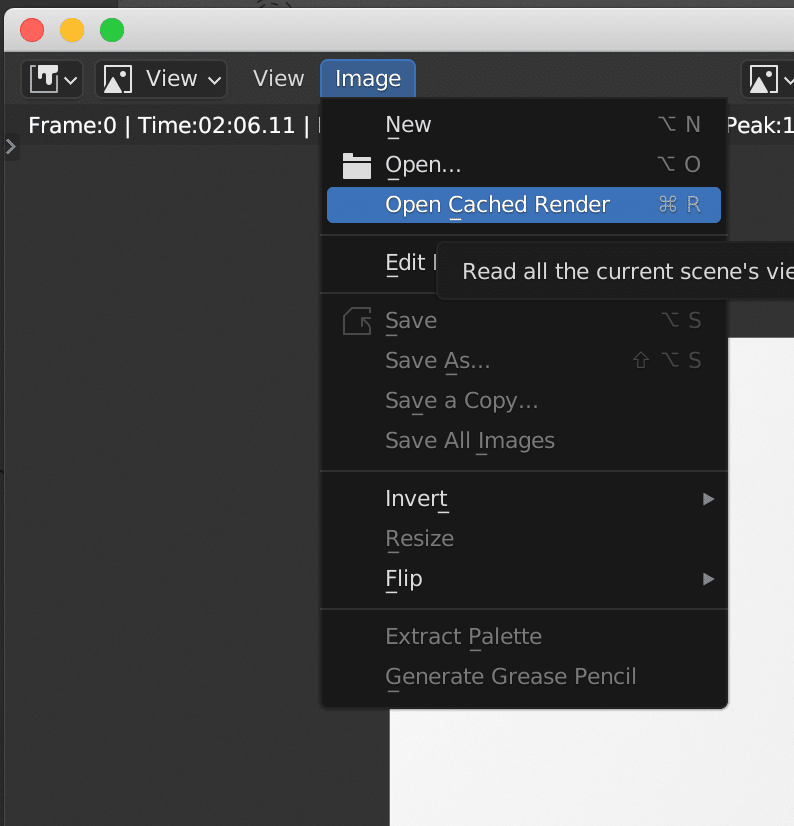The width and height of the screenshot is (794, 826).
Task: Close the Image menu in header
Action: tap(368, 79)
